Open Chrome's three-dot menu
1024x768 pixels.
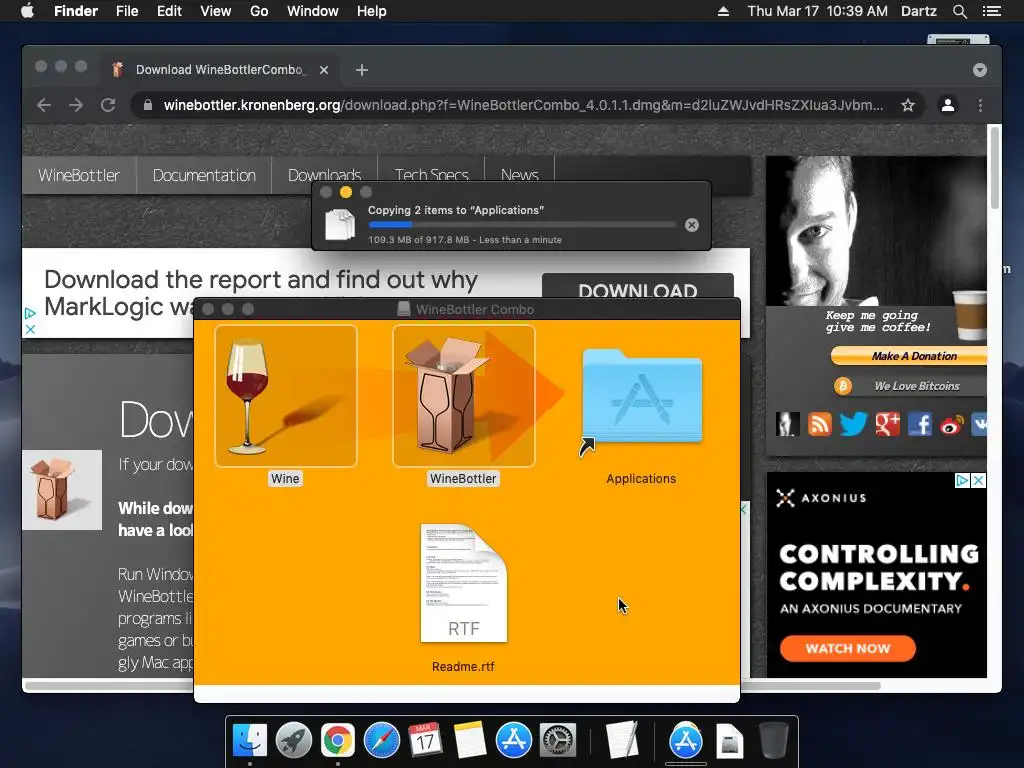[980, 105]
